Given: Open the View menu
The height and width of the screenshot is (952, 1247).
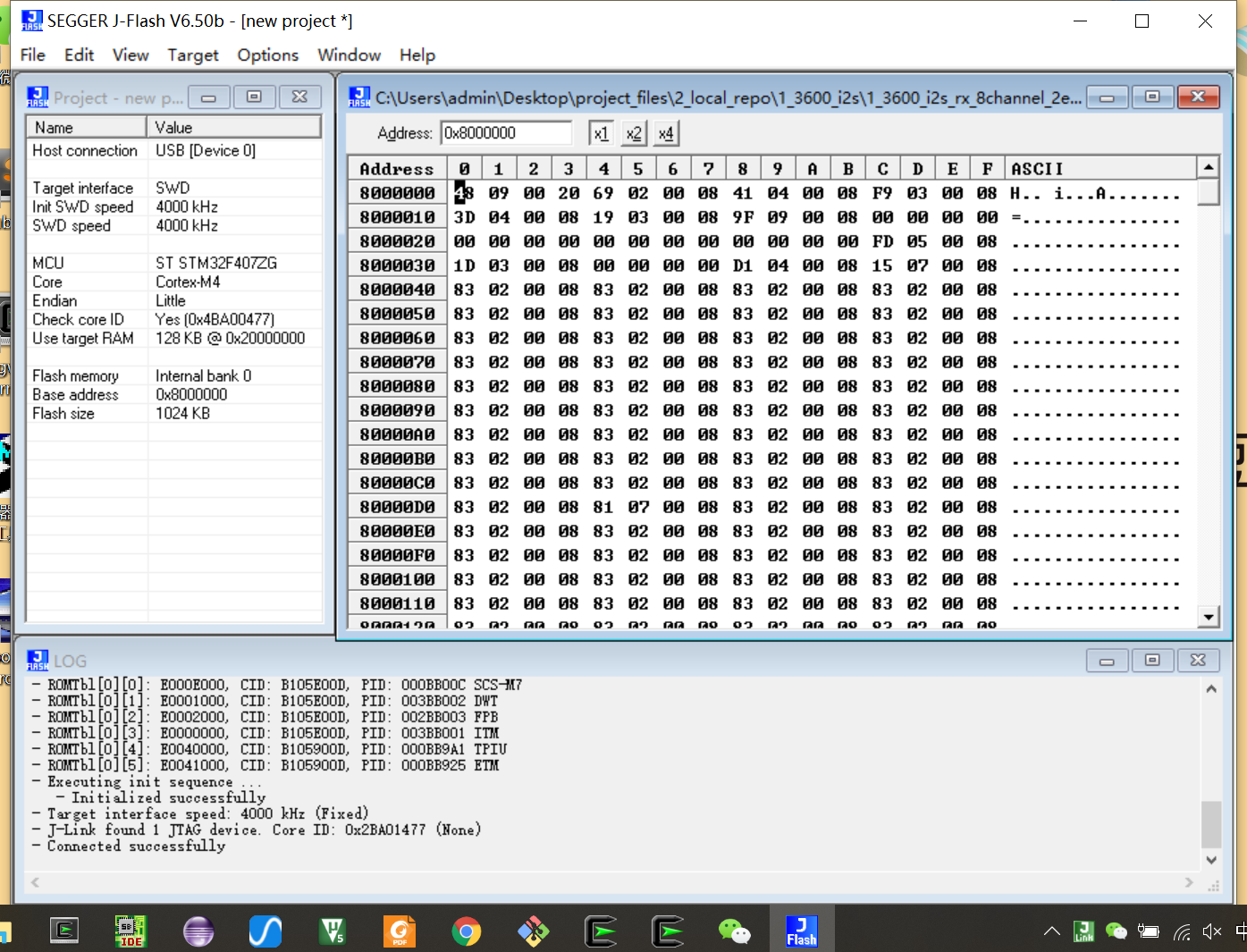Looking at the screenshot, I should [x=131, y=55].
